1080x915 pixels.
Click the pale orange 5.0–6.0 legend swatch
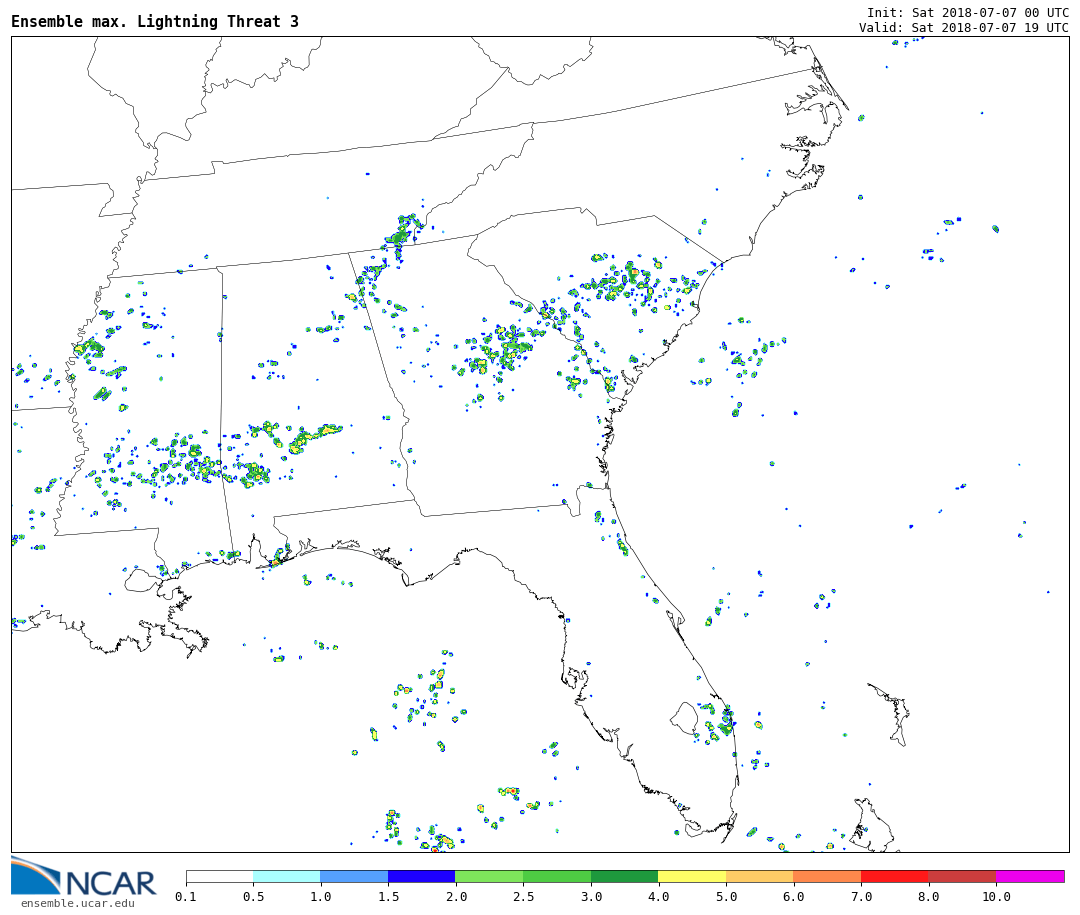759,876
